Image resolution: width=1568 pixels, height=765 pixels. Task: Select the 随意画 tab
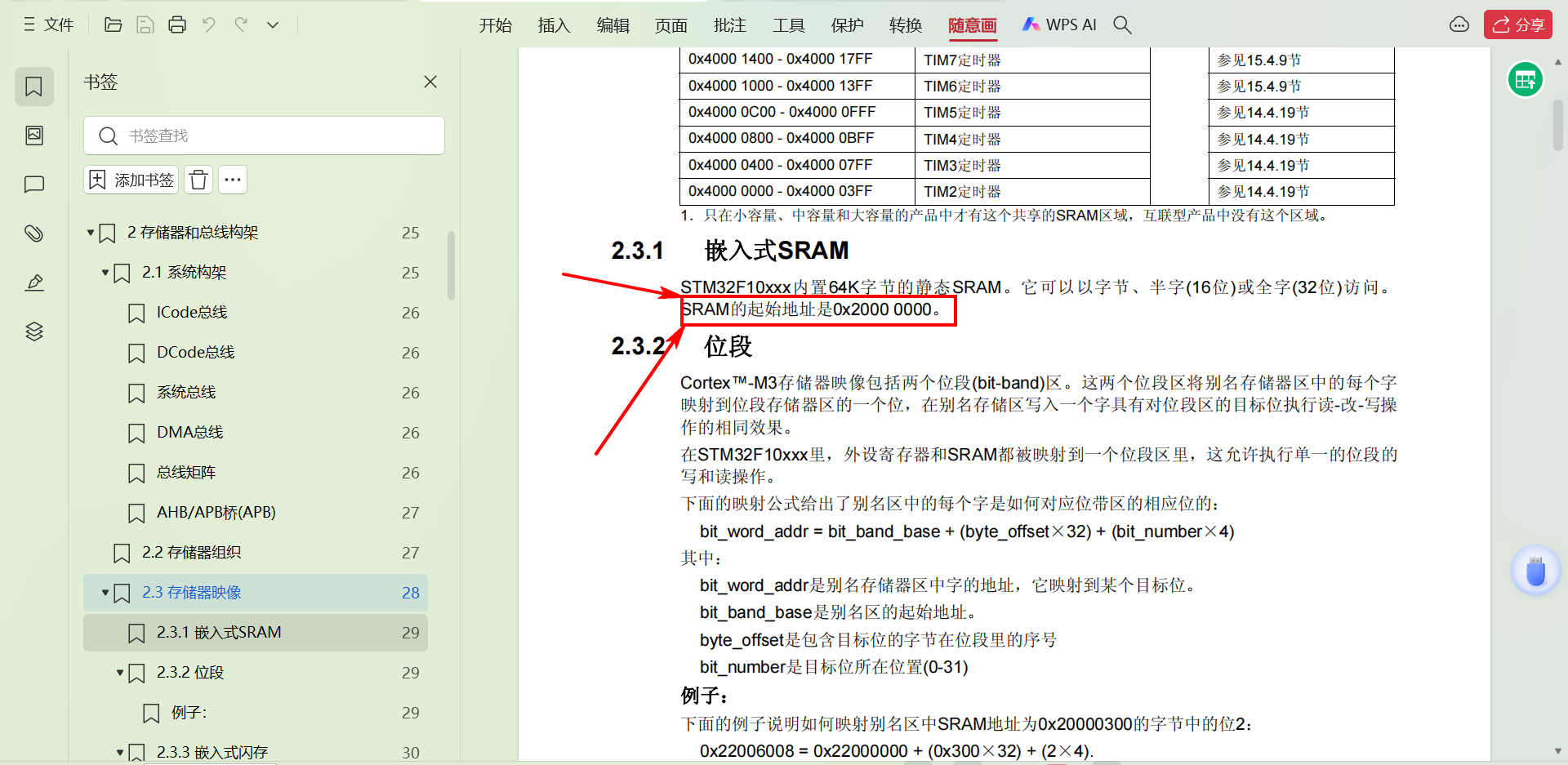[x=972, y=25]
